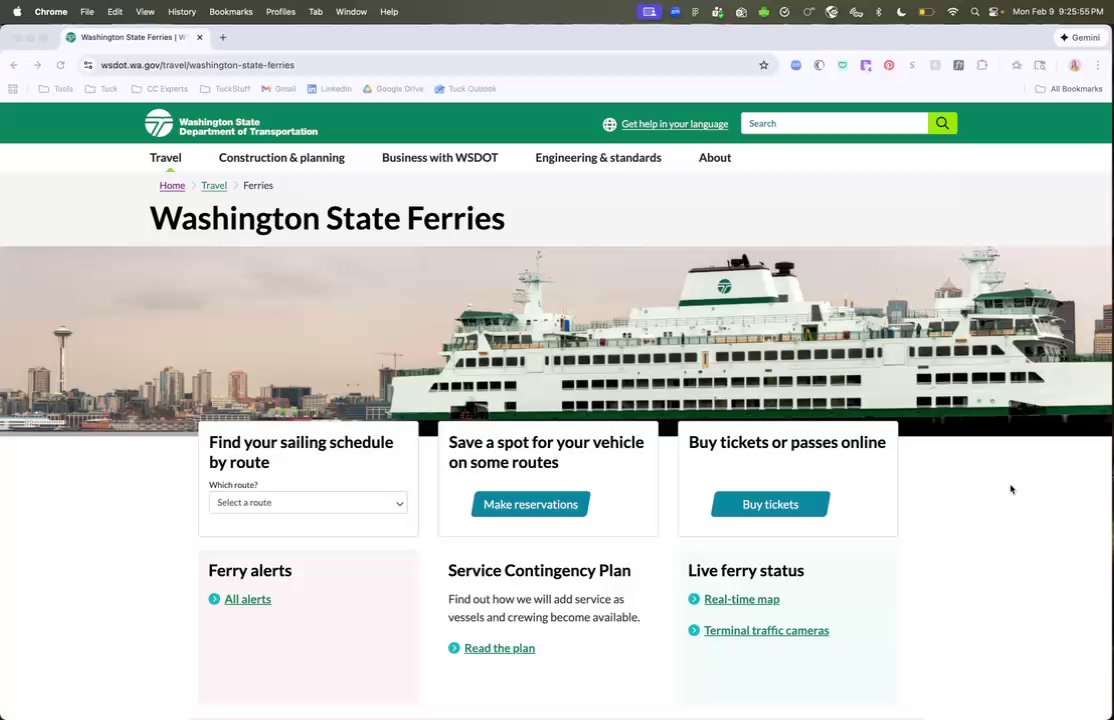Click the browser address bar URL
This screenshot has height=720, width=1114.
(x=198, y=65)
